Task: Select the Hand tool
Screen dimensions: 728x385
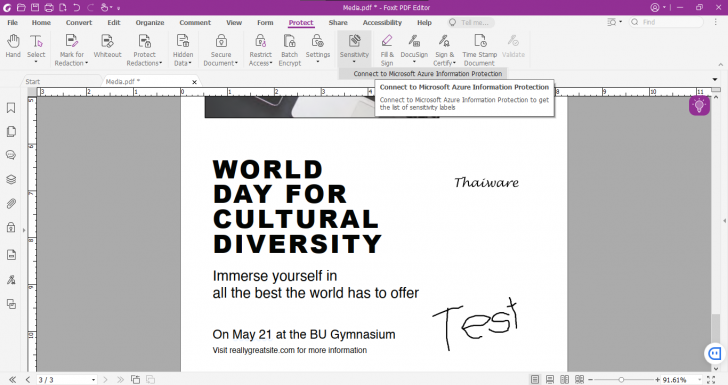Action: point(13,46)
